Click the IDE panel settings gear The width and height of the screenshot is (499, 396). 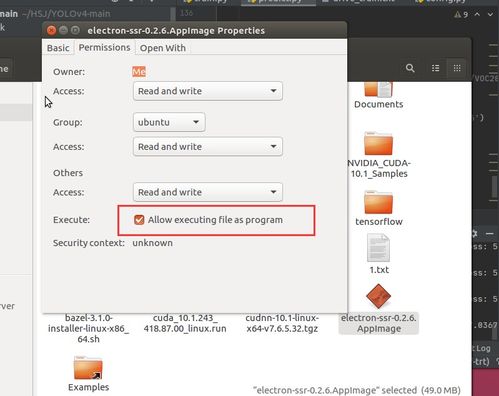tap(475, 233)
